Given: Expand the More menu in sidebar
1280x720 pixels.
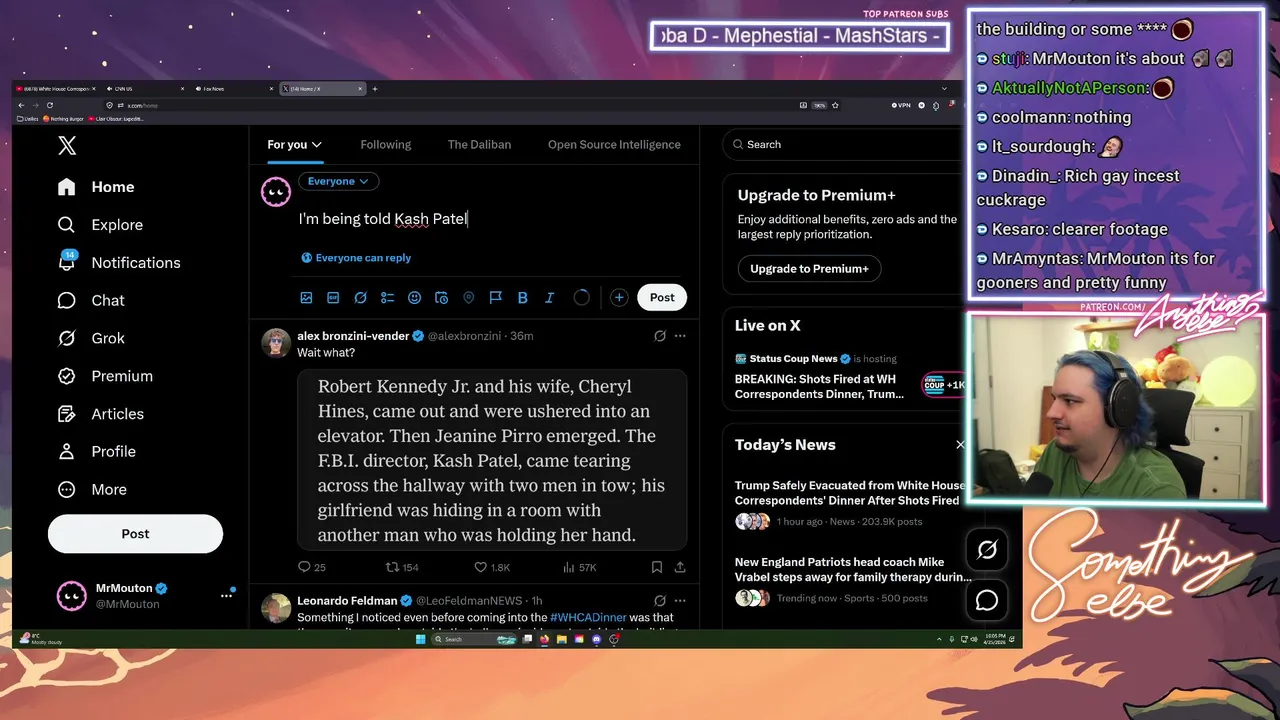Looking at the screenshot, I should [92, 490].
